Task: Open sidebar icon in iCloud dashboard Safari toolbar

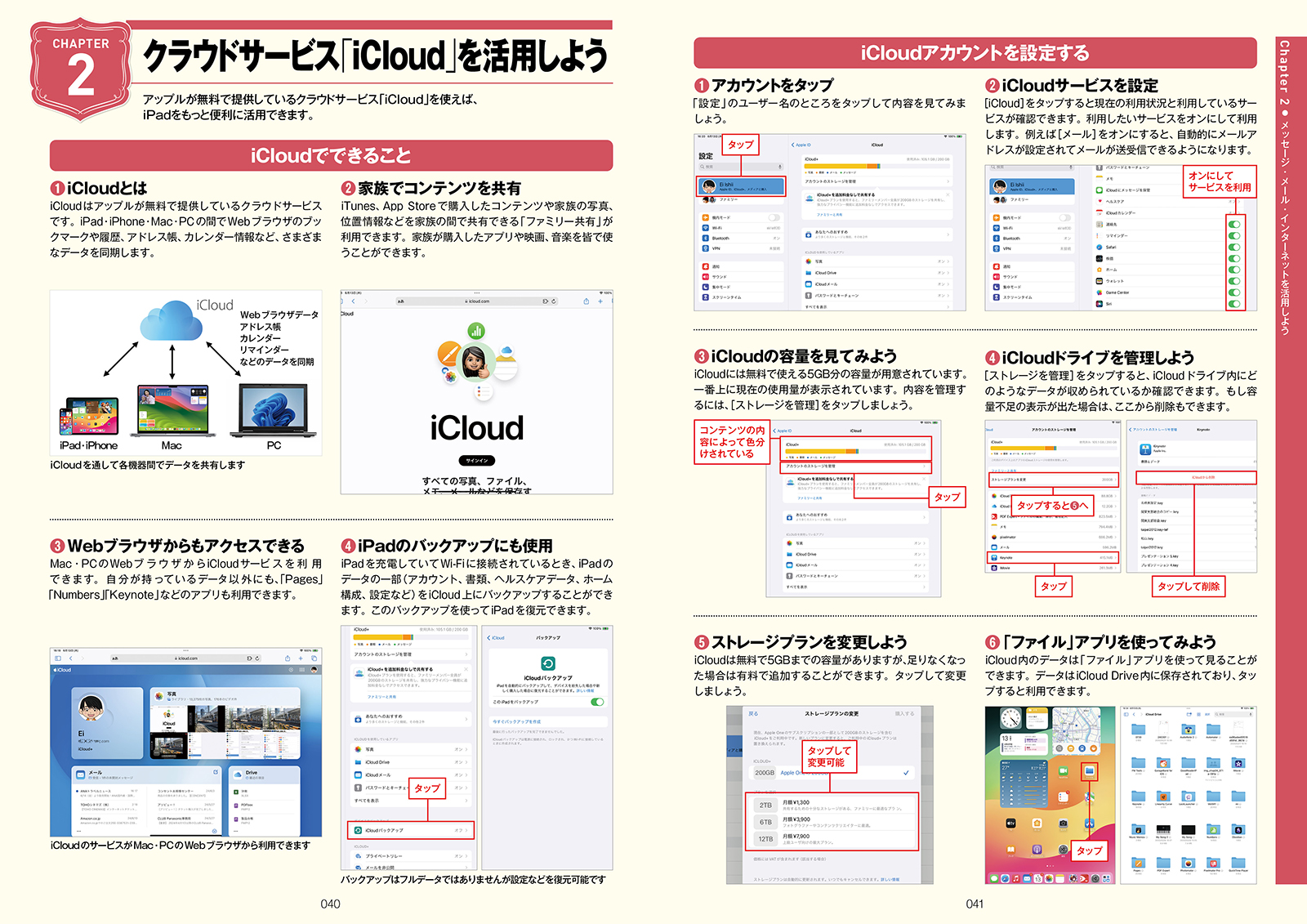Action: pyautogui.click(x=58, y=658)
